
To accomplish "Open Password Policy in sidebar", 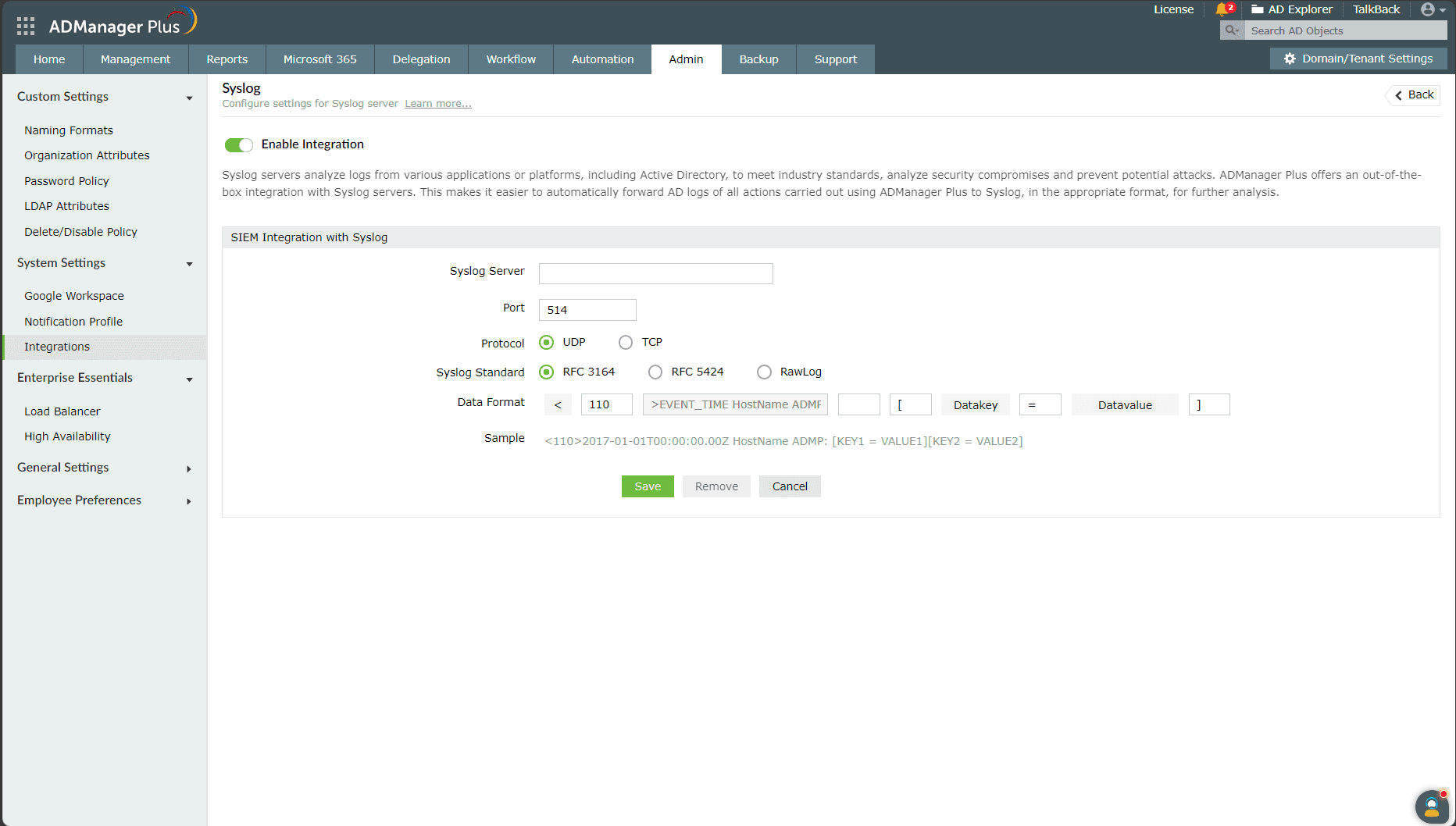I will (66, 181).
